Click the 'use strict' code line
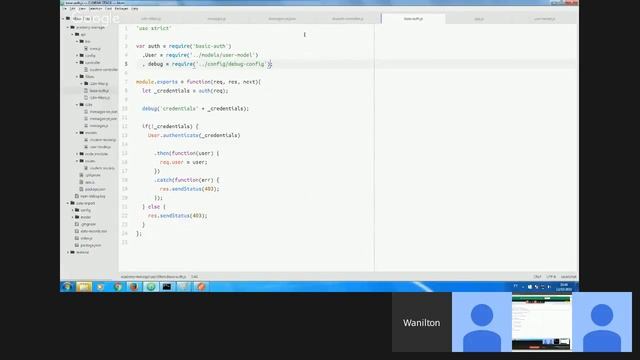The image size is (640, 360). (153, 28)
